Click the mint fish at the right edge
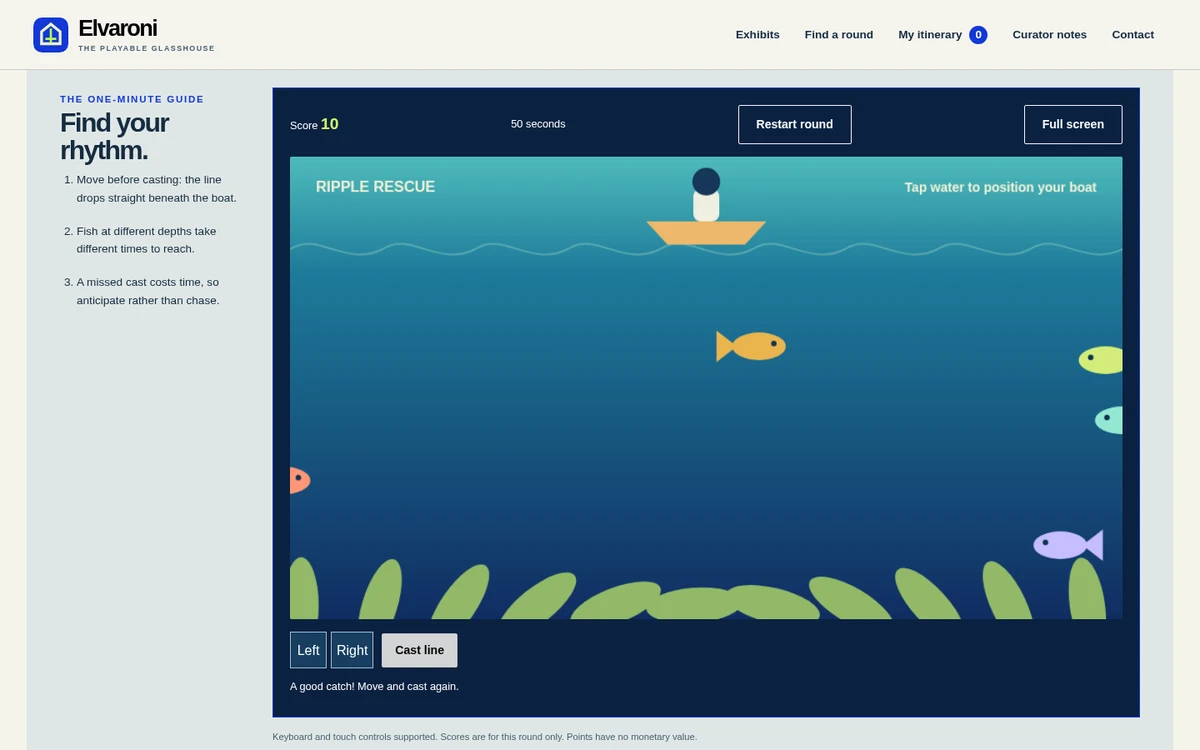 [x=1109, y=420]
